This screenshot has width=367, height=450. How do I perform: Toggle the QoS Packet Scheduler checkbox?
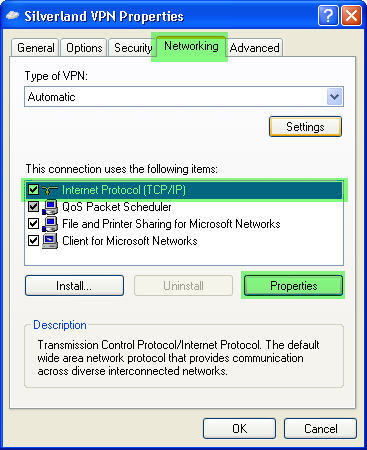(33, 207)
